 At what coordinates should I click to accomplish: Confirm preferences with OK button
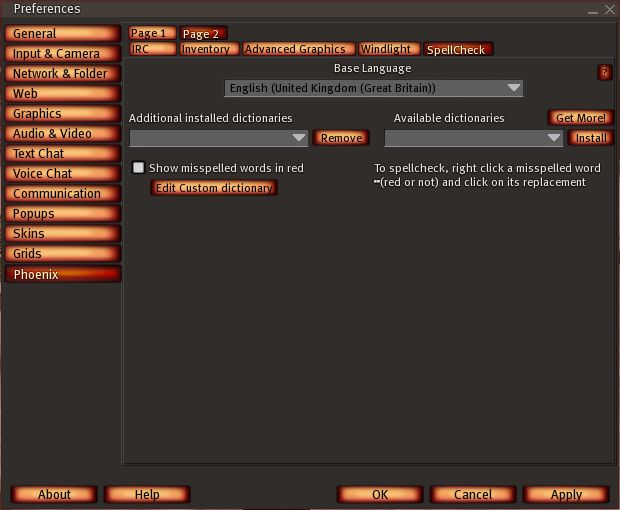(380, 494)
